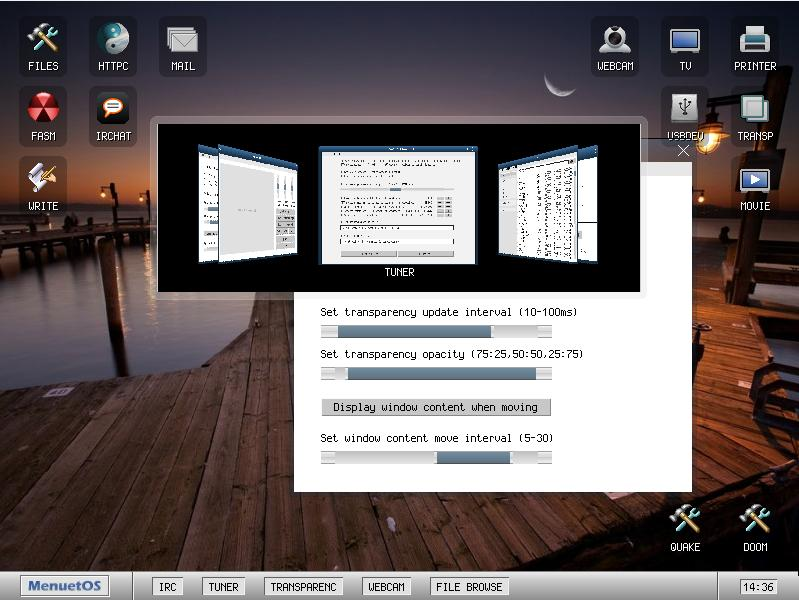Launch the WRITE editor icon
The width and height of the screenshot is (799, 600).
(x=43, y=186)
